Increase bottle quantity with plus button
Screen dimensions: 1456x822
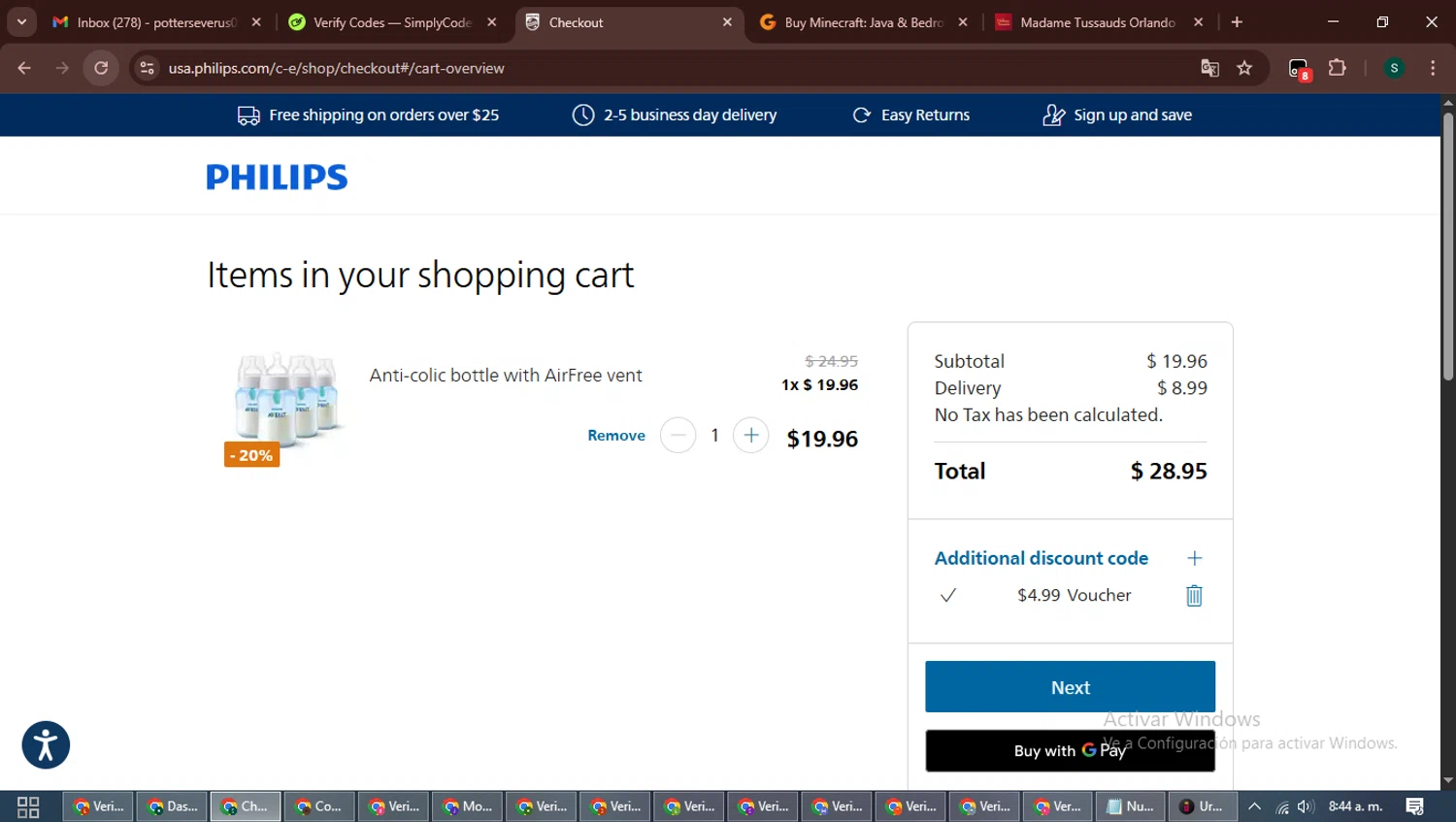tap(750, 436)
